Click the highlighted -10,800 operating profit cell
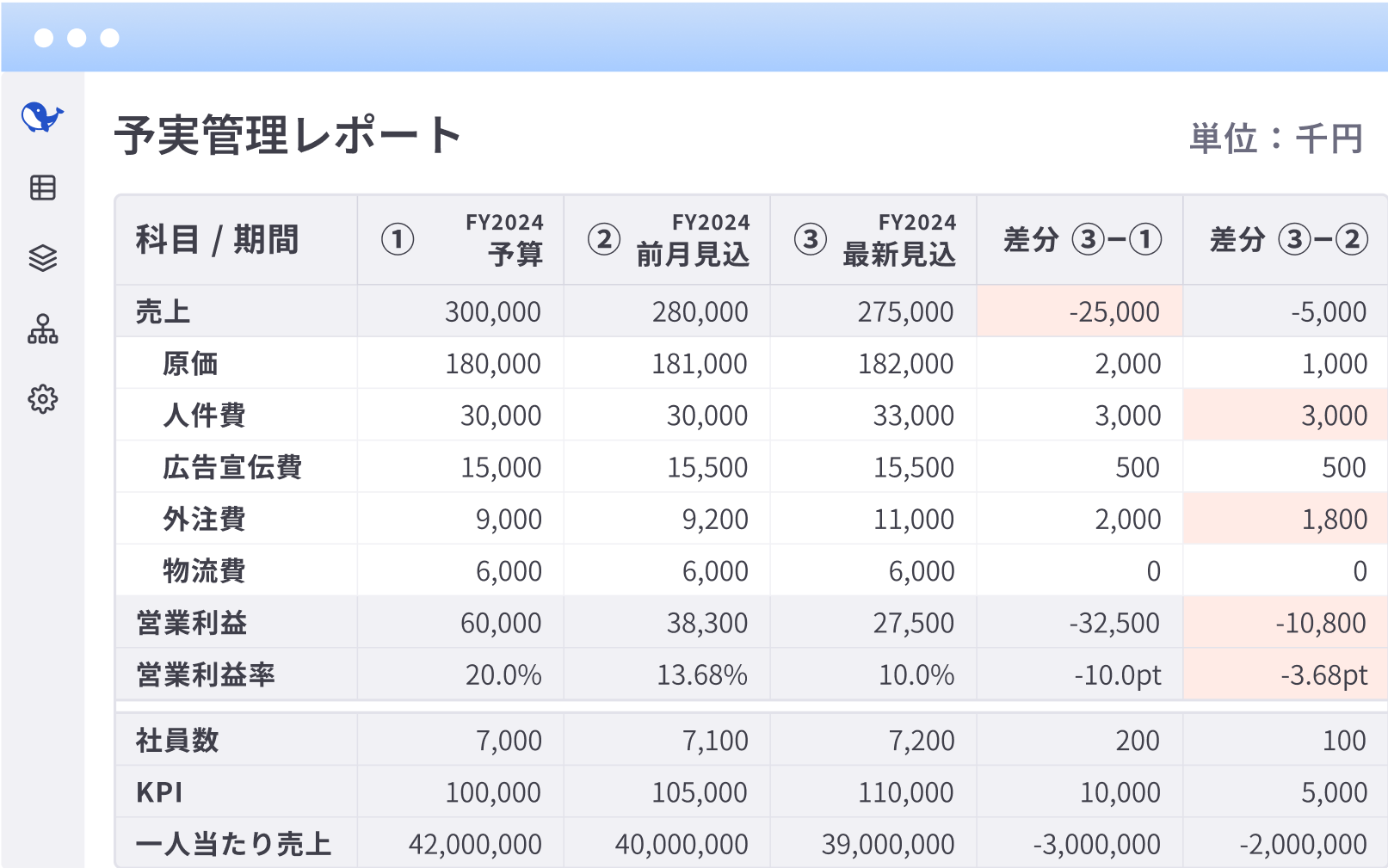Image resolution: width=1388 pixels, height=868 pixels. [1287, 623]
